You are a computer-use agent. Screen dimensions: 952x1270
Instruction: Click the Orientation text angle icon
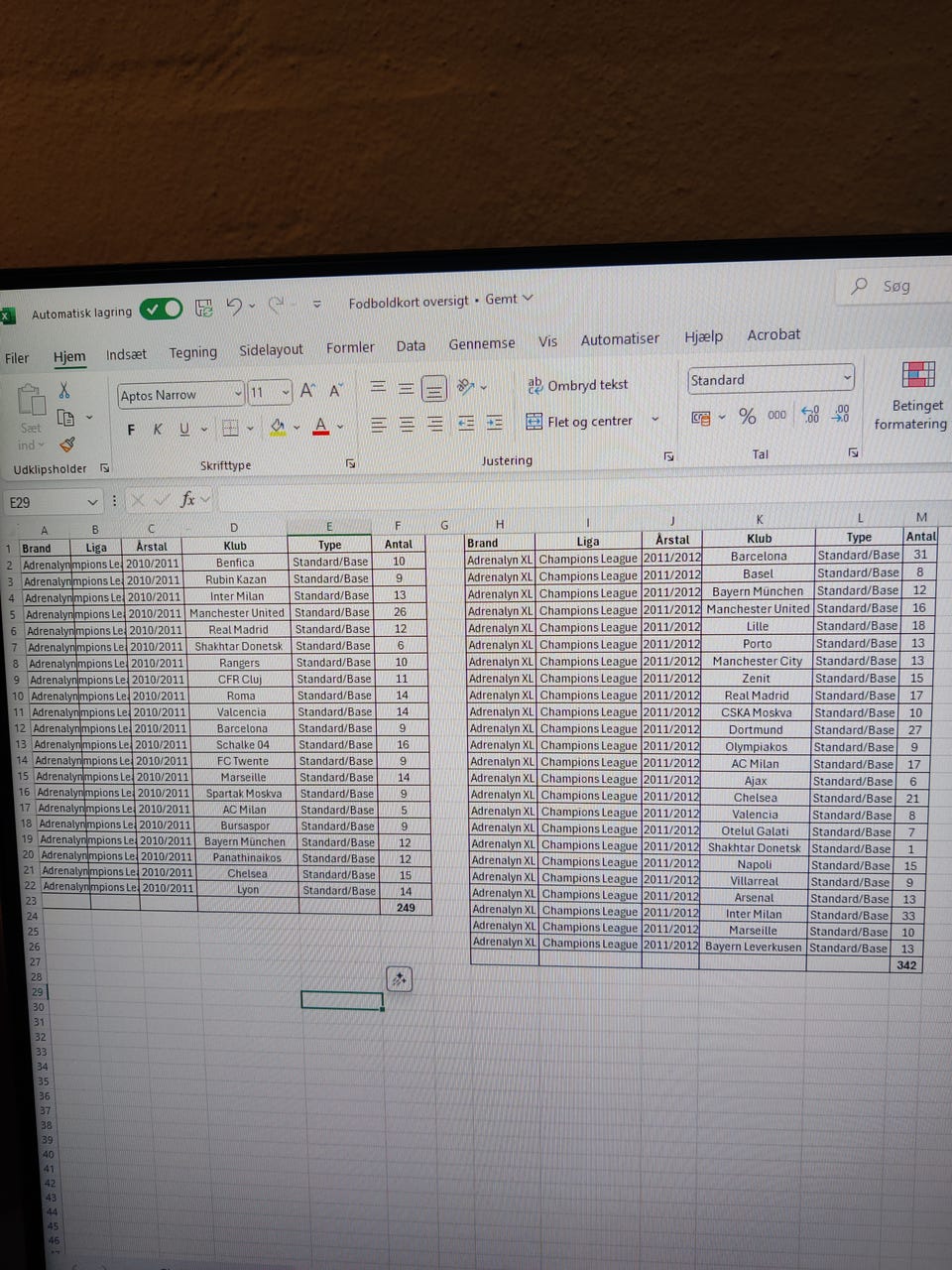tap(465, 386)
